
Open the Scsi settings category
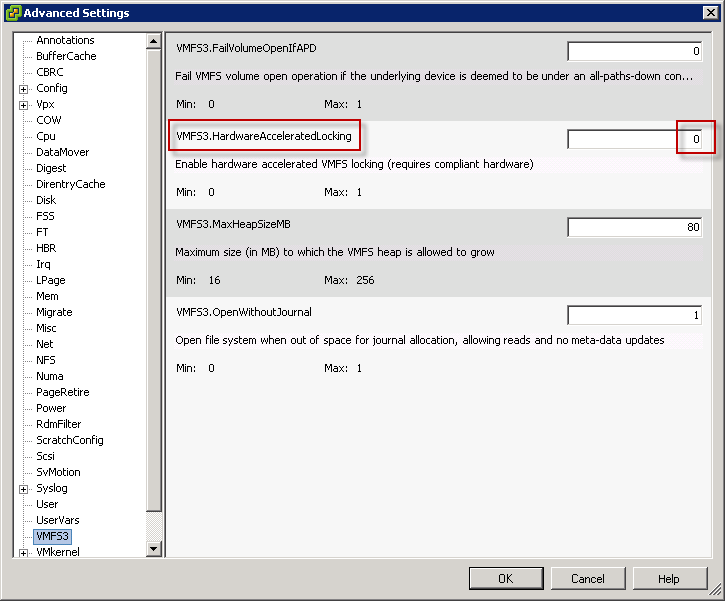click(47, 456)
